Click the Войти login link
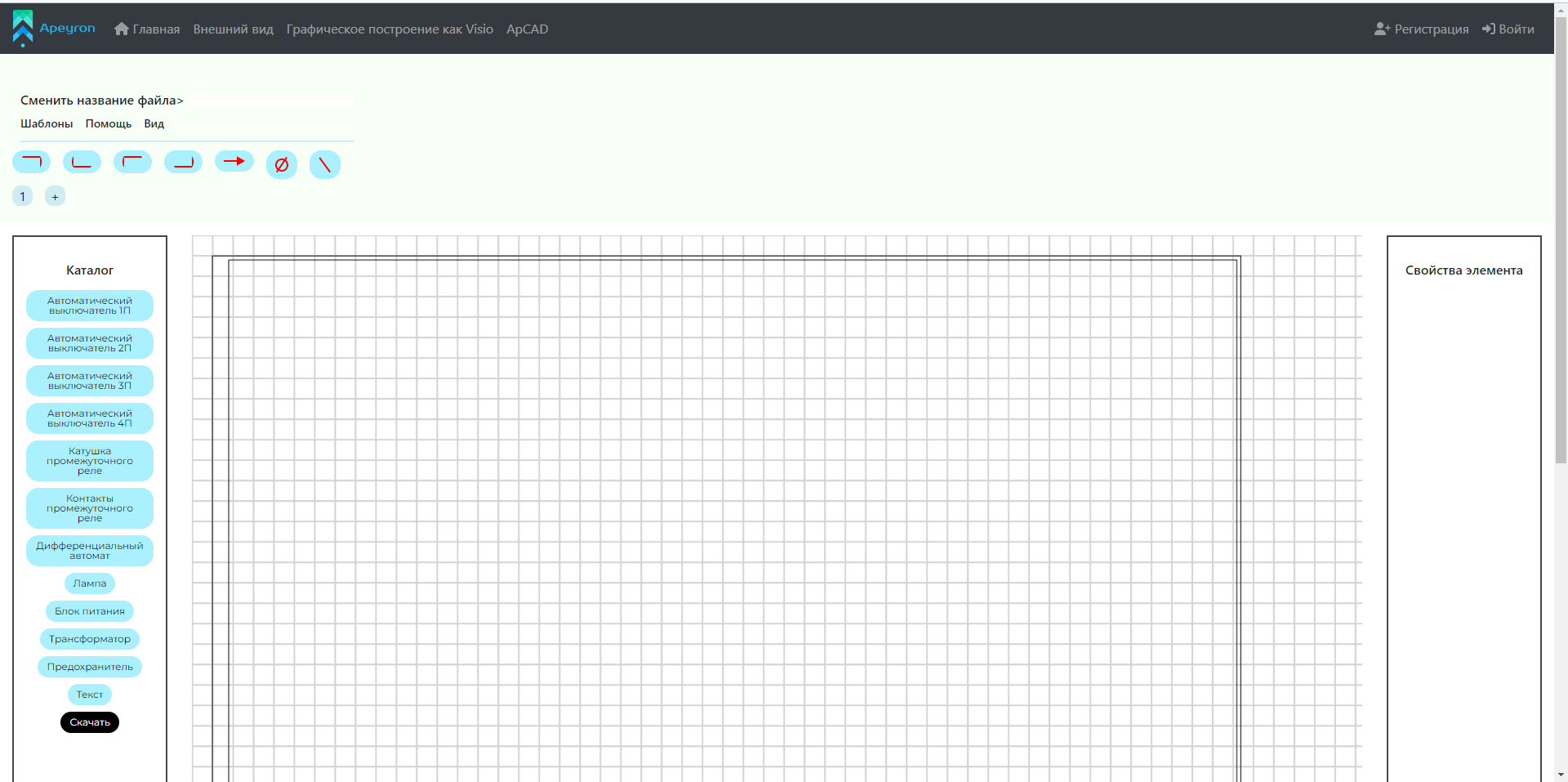The height and width of the screenshot is (782, 1568). coord(1508,29)
